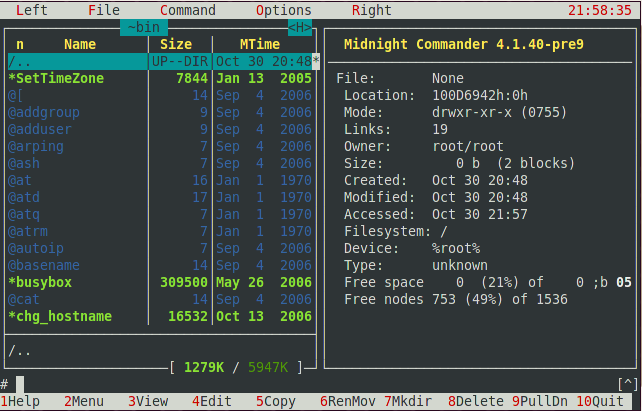
Task: Click the Type value unknown
Action: 460,265
